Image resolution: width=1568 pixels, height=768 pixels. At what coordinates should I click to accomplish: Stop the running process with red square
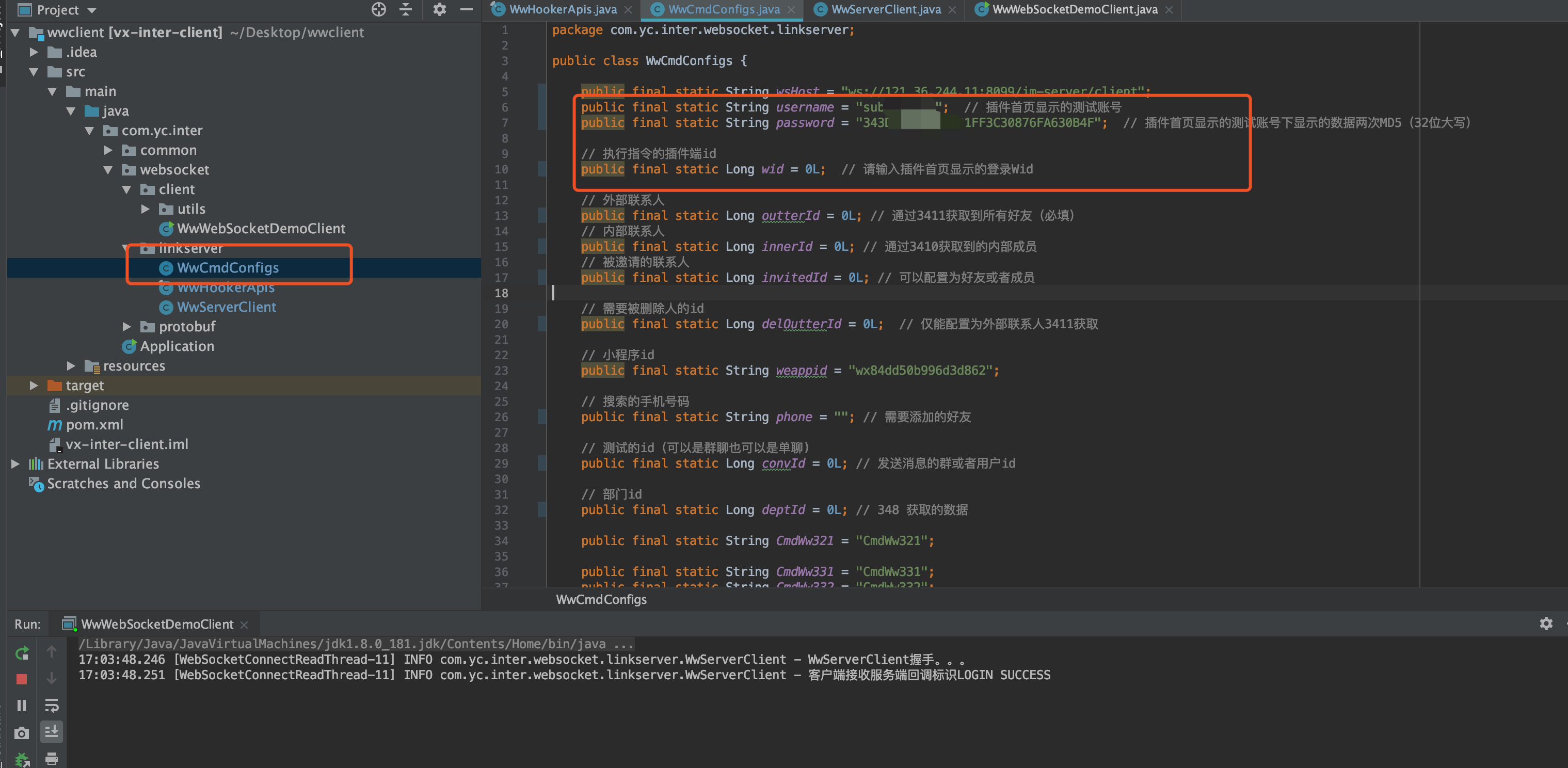22,679
